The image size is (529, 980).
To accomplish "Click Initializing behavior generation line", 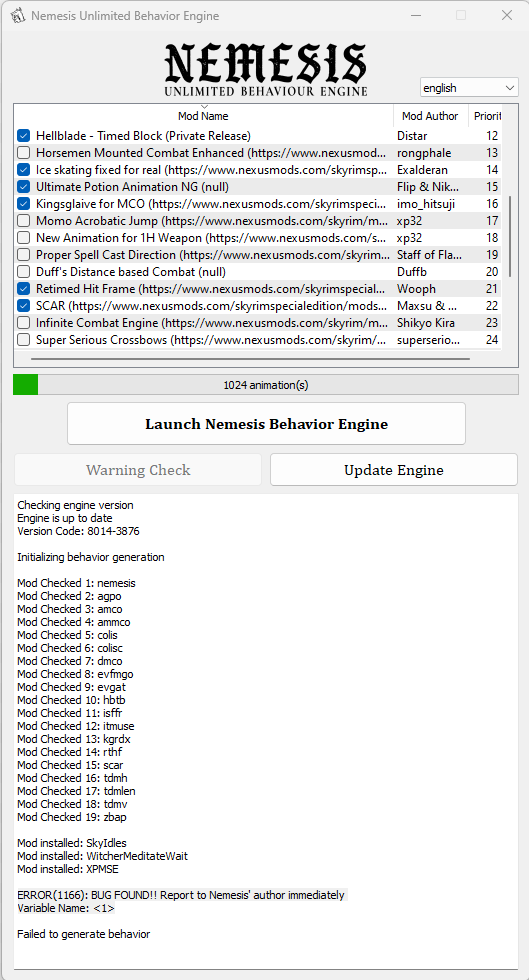I will click(x=91, y=557).
